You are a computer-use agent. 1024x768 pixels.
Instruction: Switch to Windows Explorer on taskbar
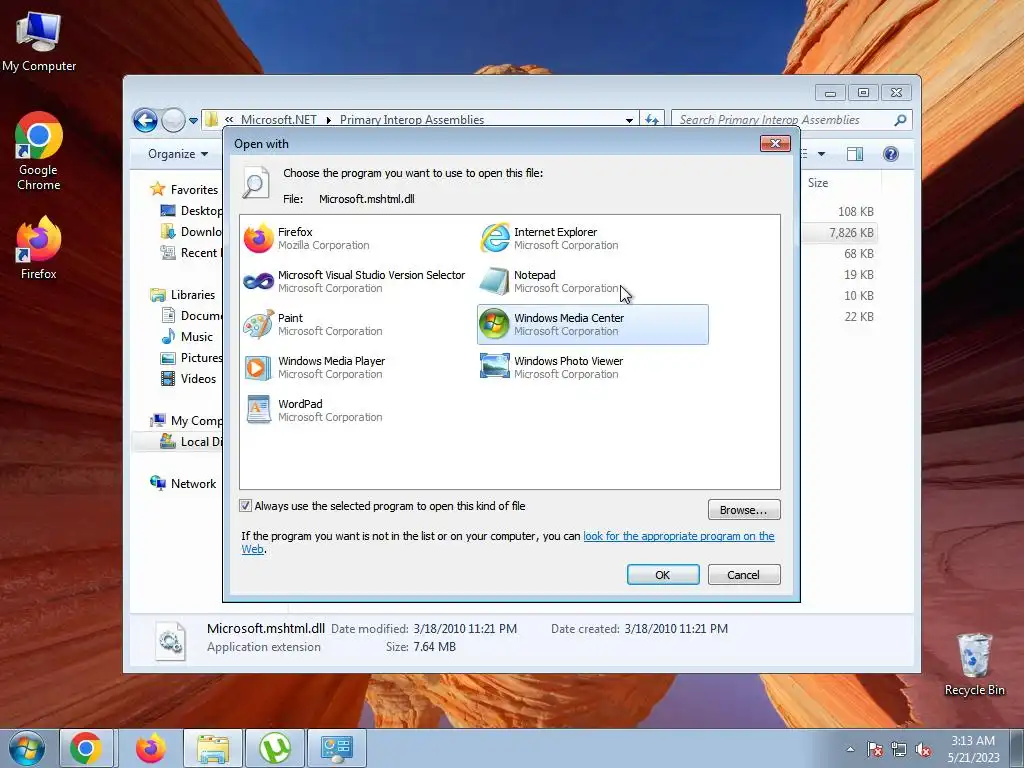coord(213,748)
